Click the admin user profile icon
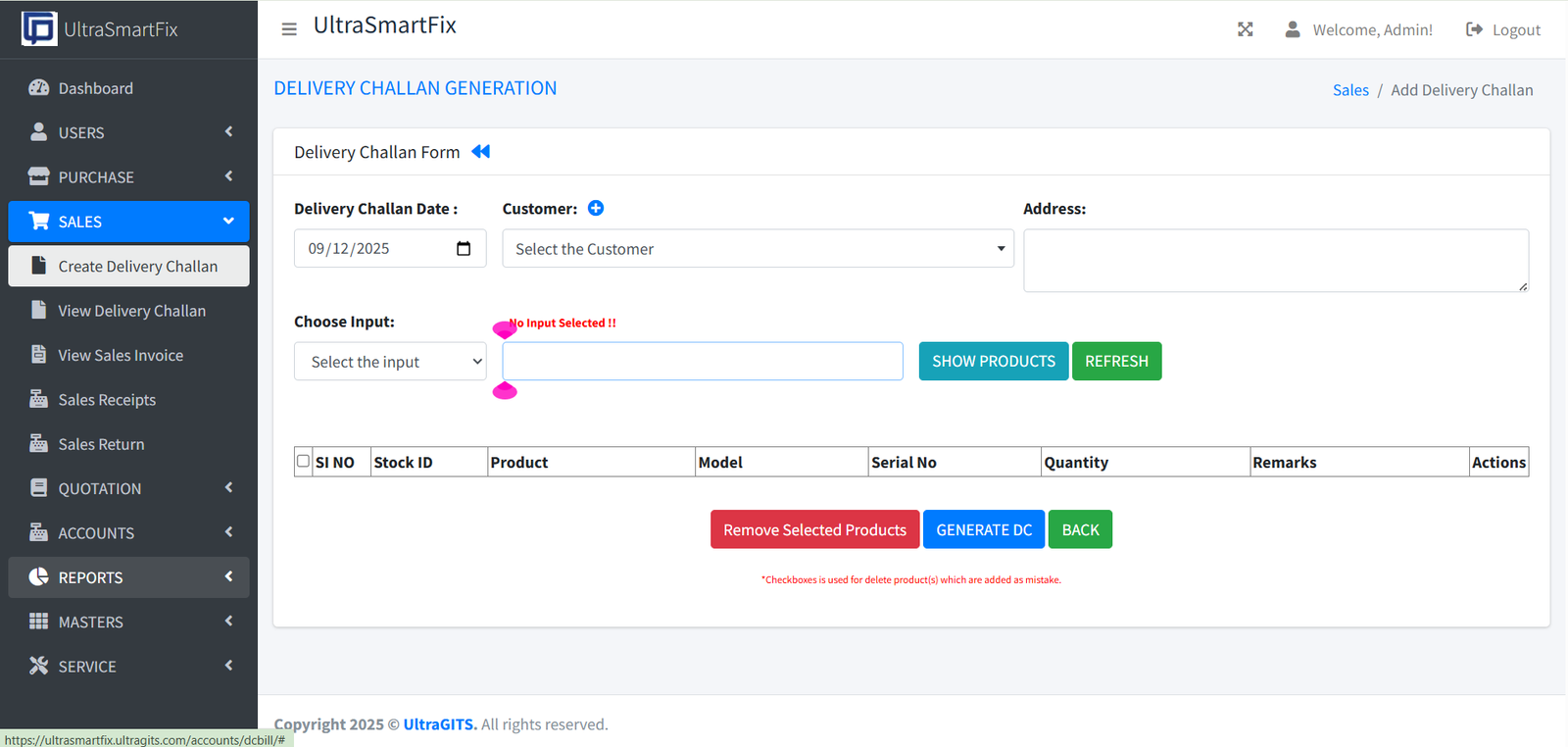The image size is (1568, 747). [1293, 29]
